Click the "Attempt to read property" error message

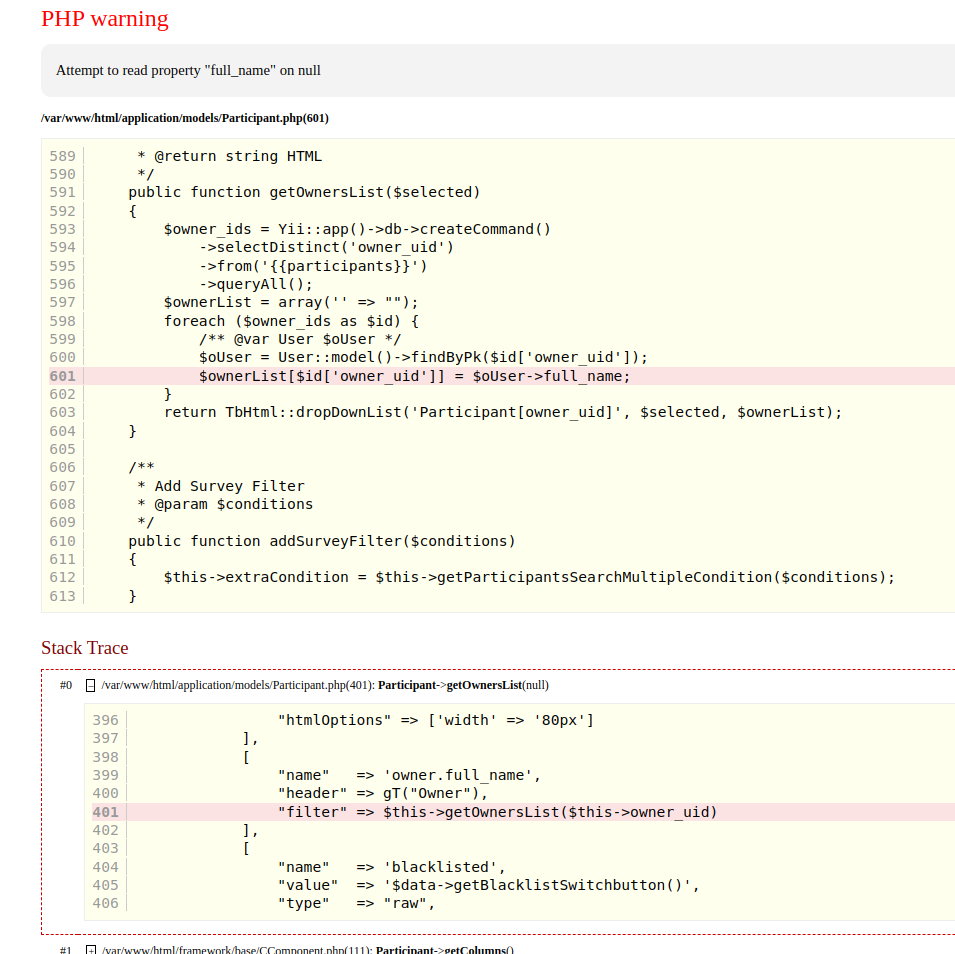(x=188, y=71)
